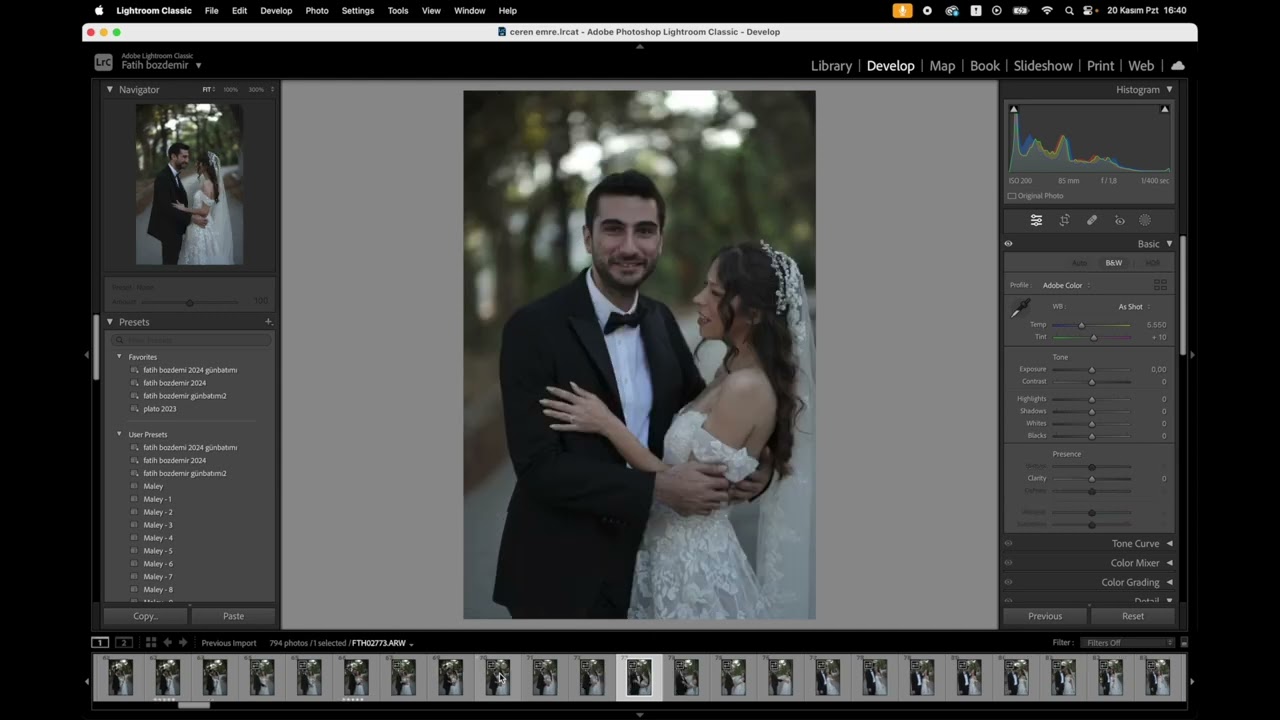Switch to the Library module
The image size is (1280, 720).
point(831,66)
